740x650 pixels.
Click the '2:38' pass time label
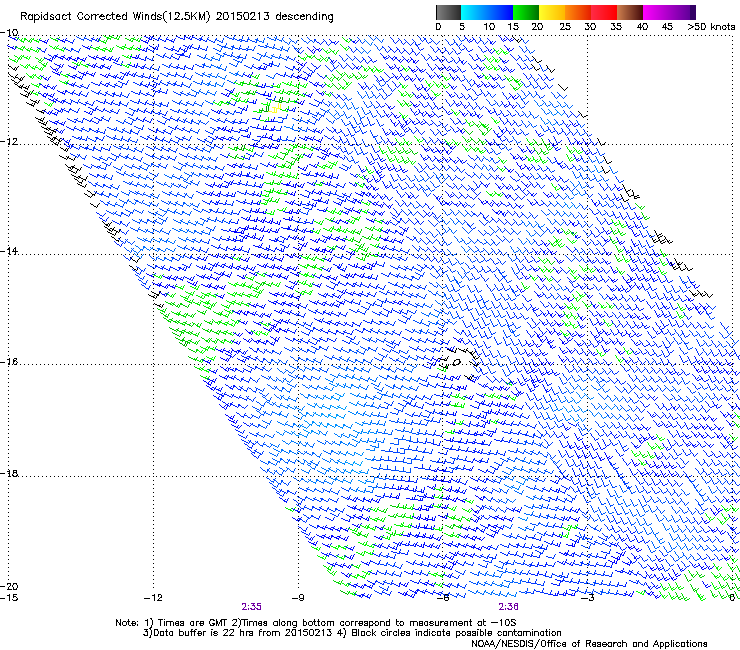click(x=508, y=607)
